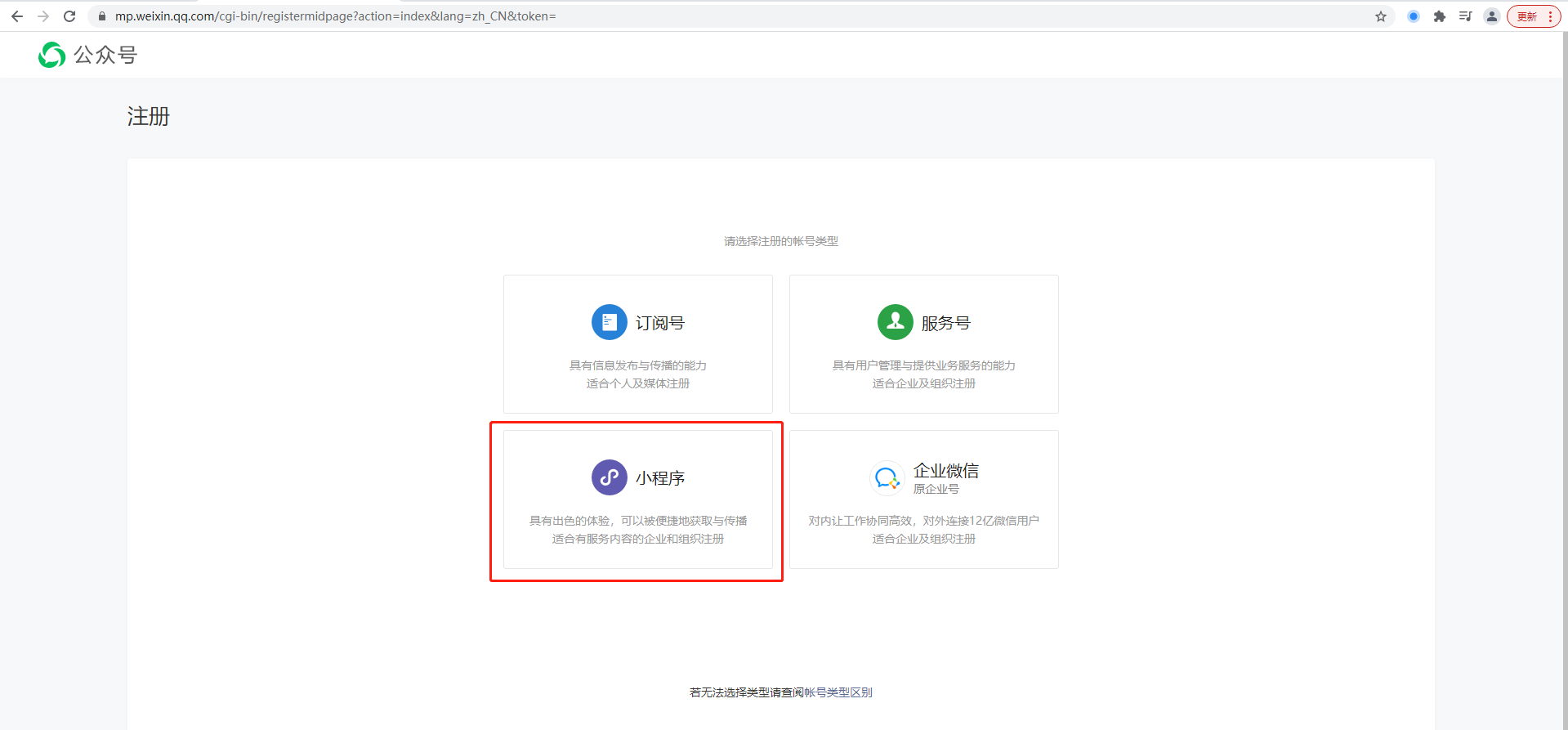Screen dimensions: 1568x730
Task: Click the green 服务号 person icon
Action: coord(896,322)
